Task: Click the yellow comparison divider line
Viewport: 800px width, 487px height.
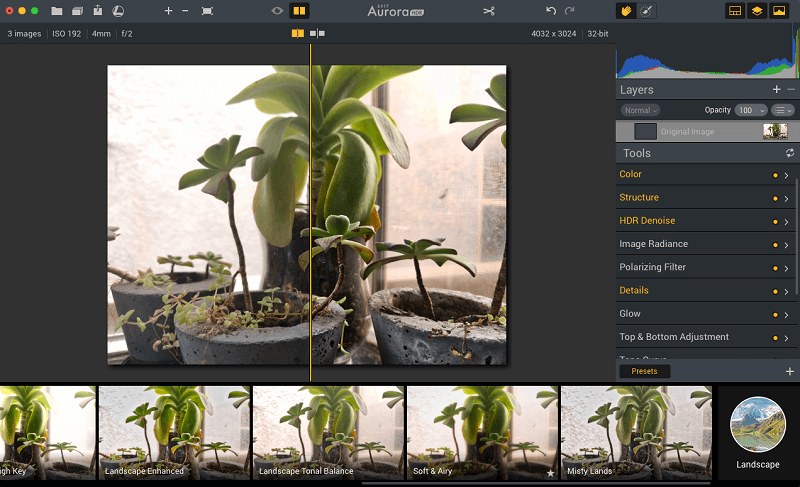Action: (x=310, y=212)
